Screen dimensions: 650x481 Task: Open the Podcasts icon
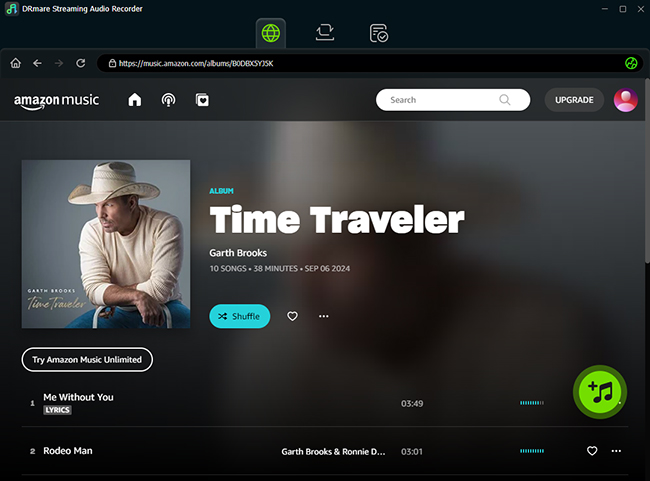168,100
